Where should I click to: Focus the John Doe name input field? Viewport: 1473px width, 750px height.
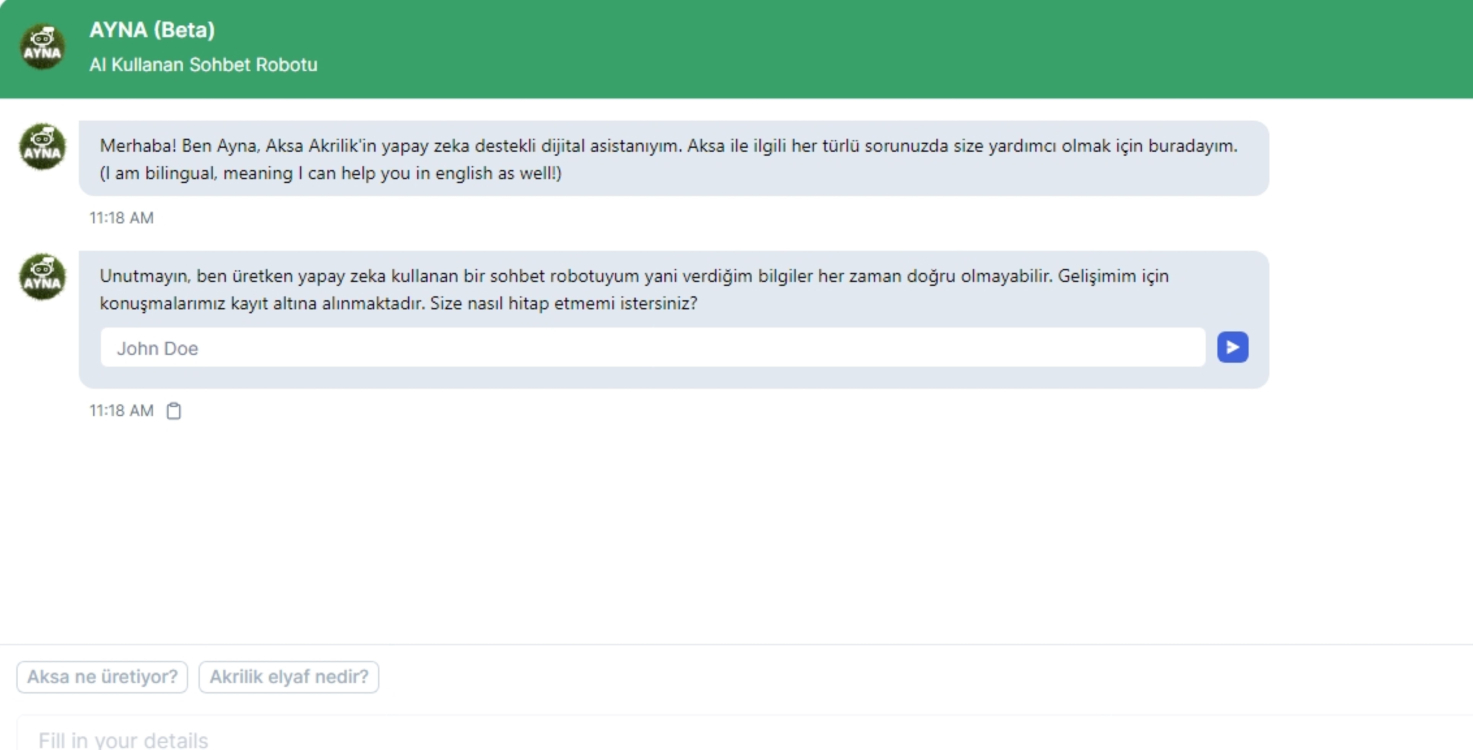click(652, 348)
